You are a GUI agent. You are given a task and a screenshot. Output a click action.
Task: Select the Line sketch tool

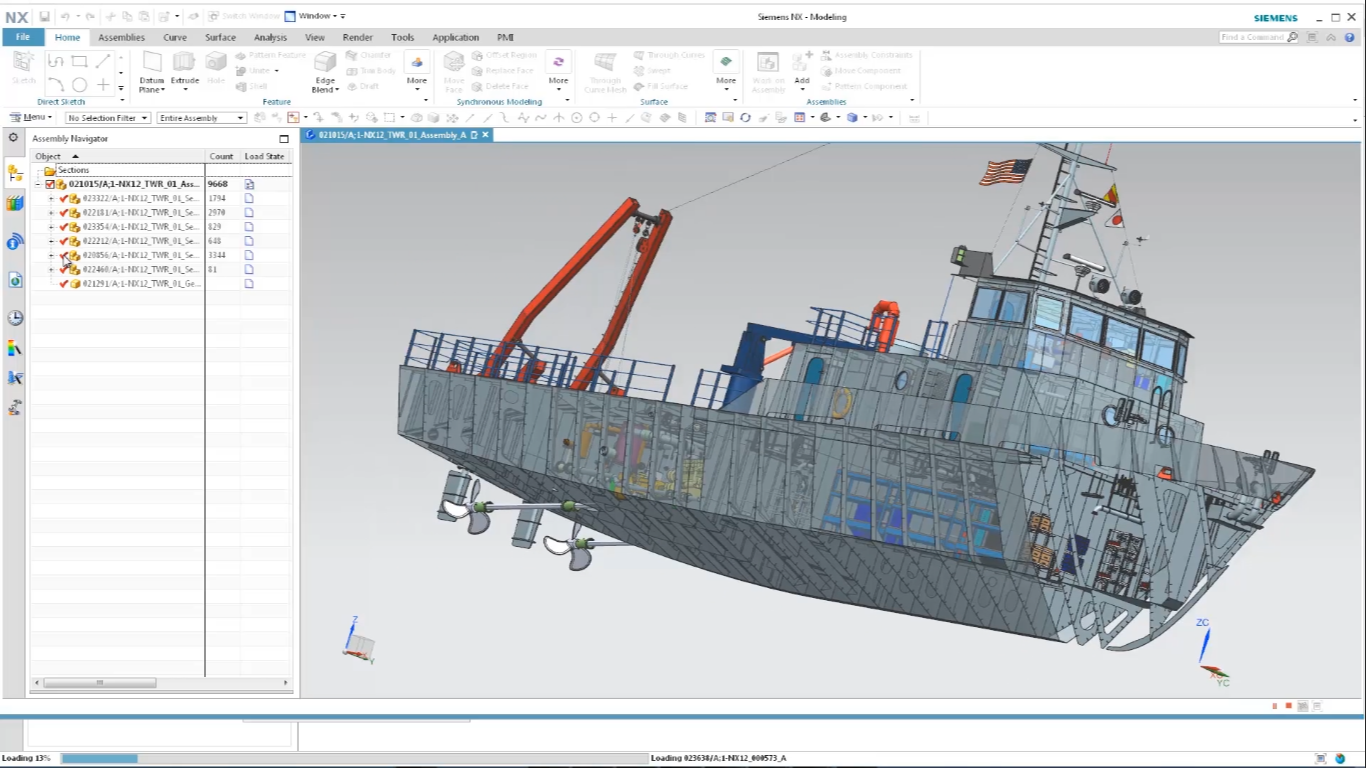103,62
